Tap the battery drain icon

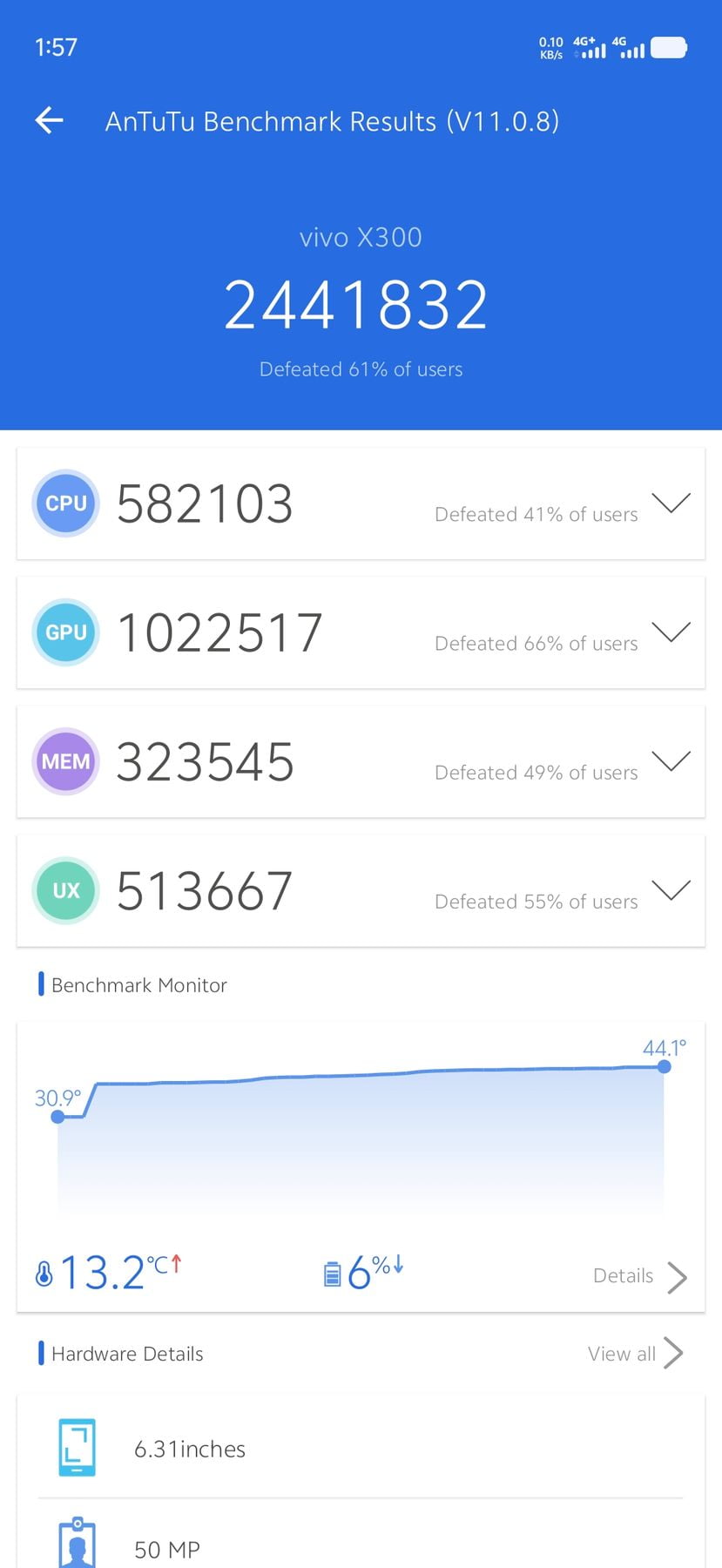point(332,1274)
